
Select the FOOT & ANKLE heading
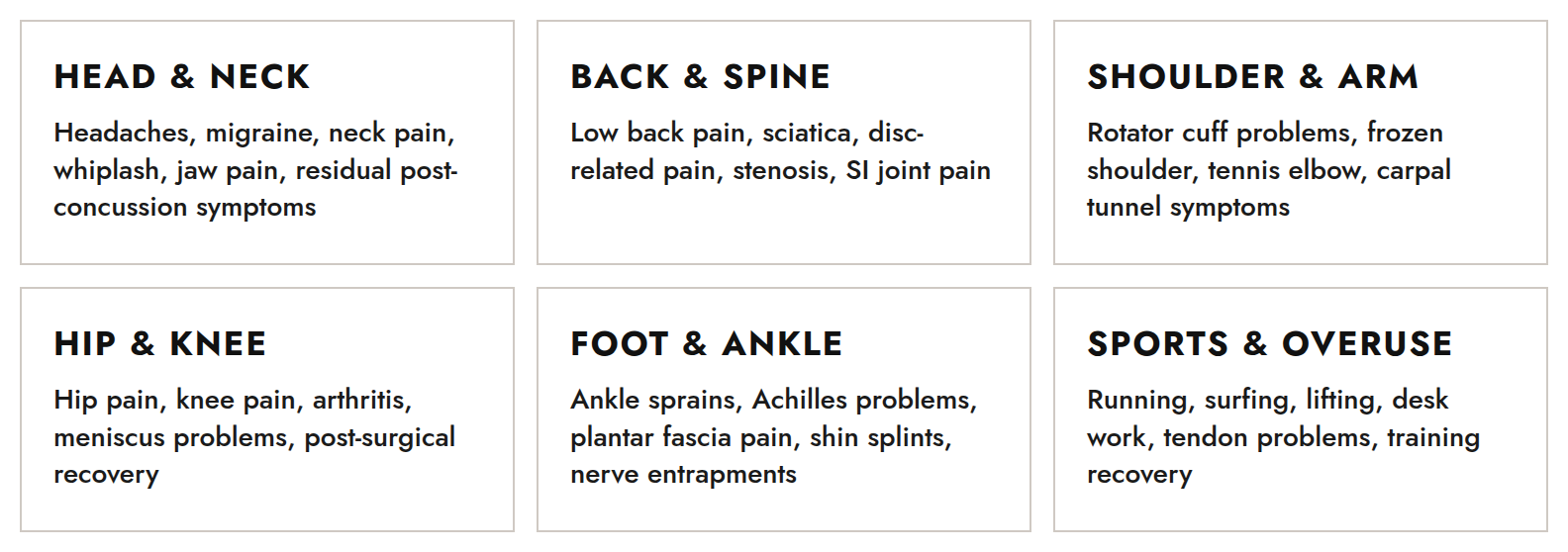[707, 344]
